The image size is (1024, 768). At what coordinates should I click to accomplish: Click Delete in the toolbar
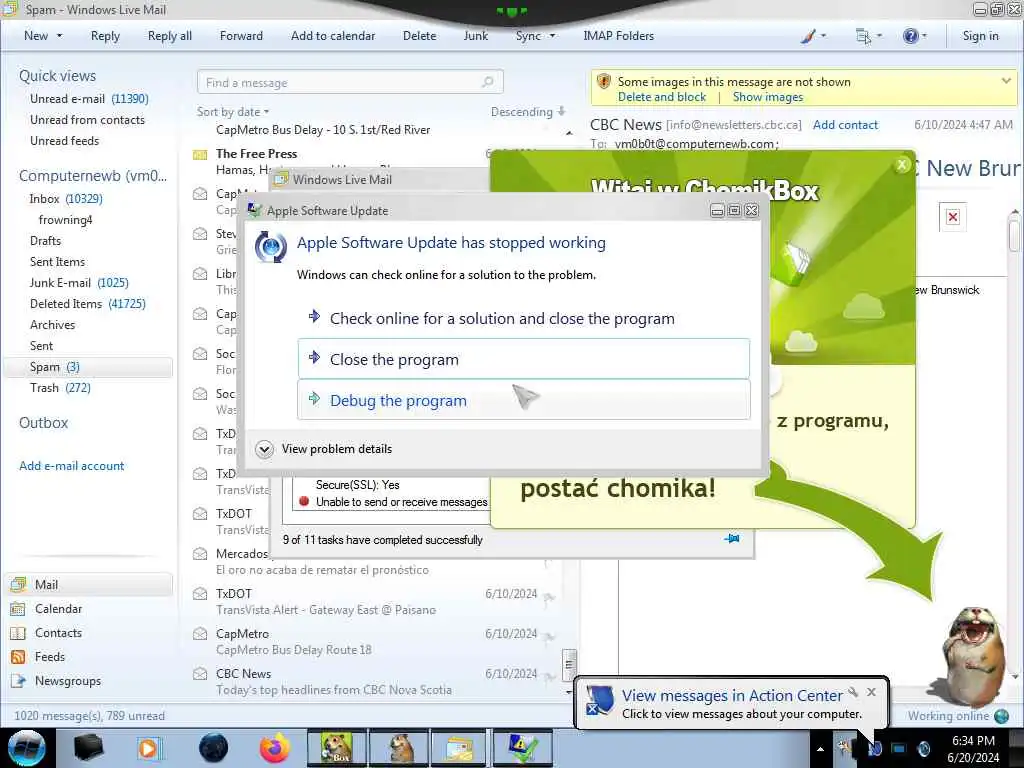coord(419,36)
